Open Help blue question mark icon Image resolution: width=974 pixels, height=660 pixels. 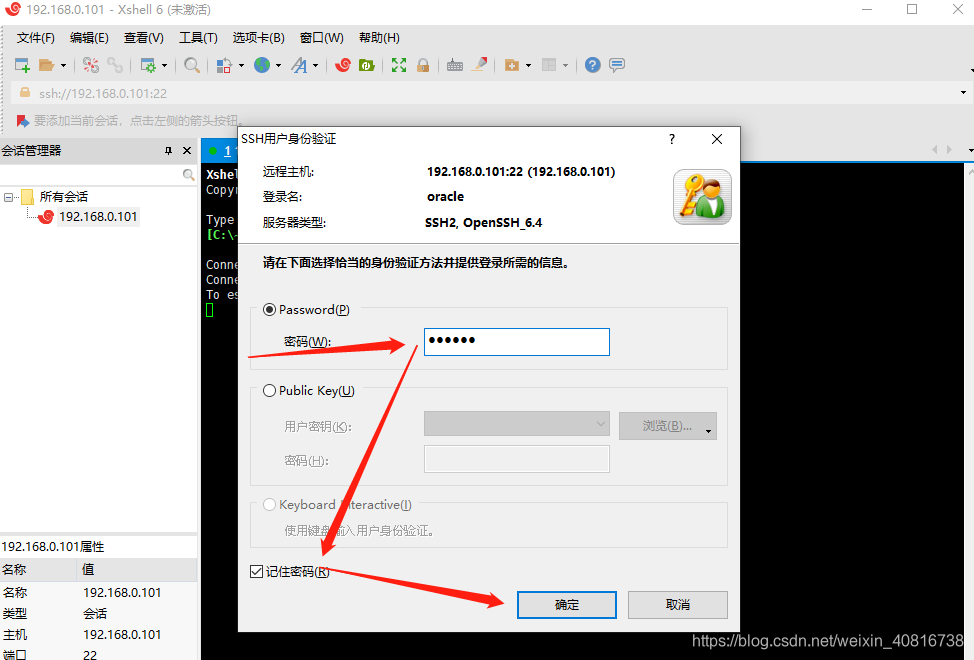pyautogui.click(x=593, y=65)
